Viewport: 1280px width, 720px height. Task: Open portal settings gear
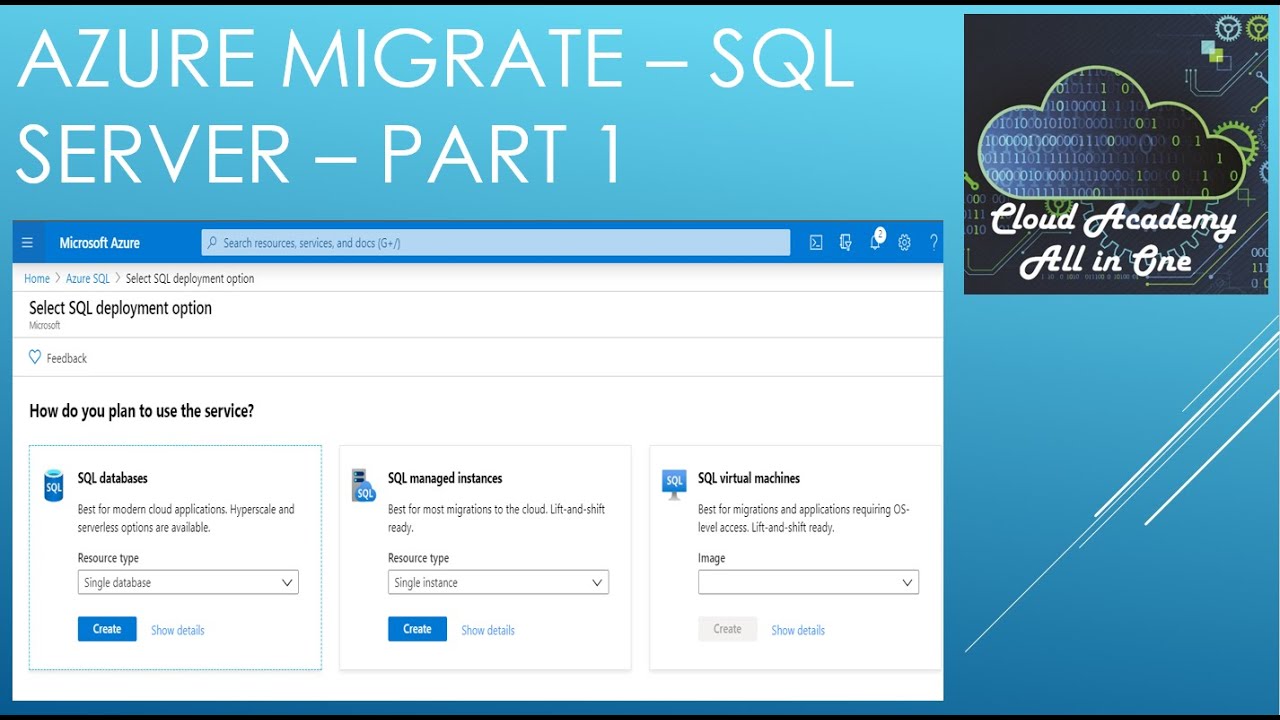pos(904,243)
